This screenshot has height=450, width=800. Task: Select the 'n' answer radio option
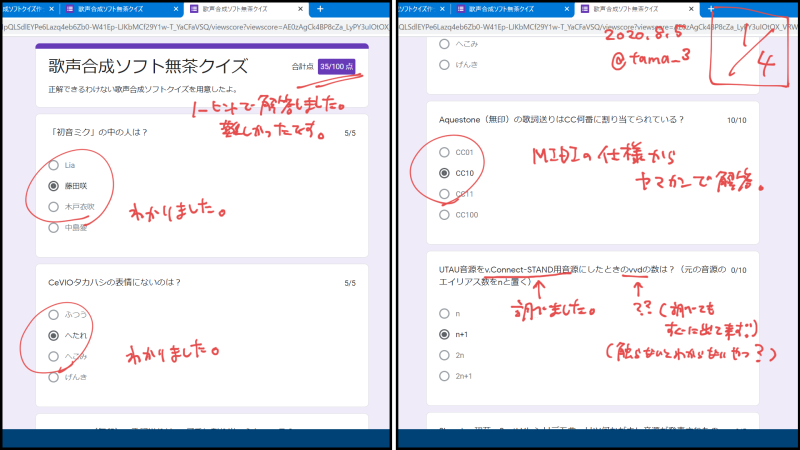444,313
